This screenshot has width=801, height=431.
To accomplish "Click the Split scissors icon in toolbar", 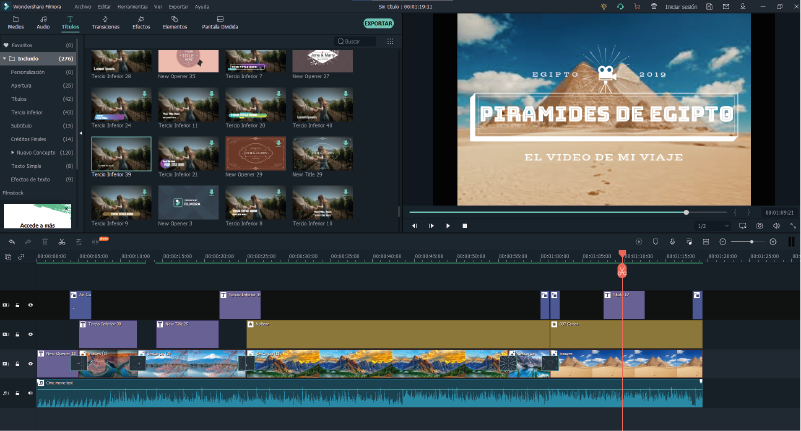I will 62,242.
